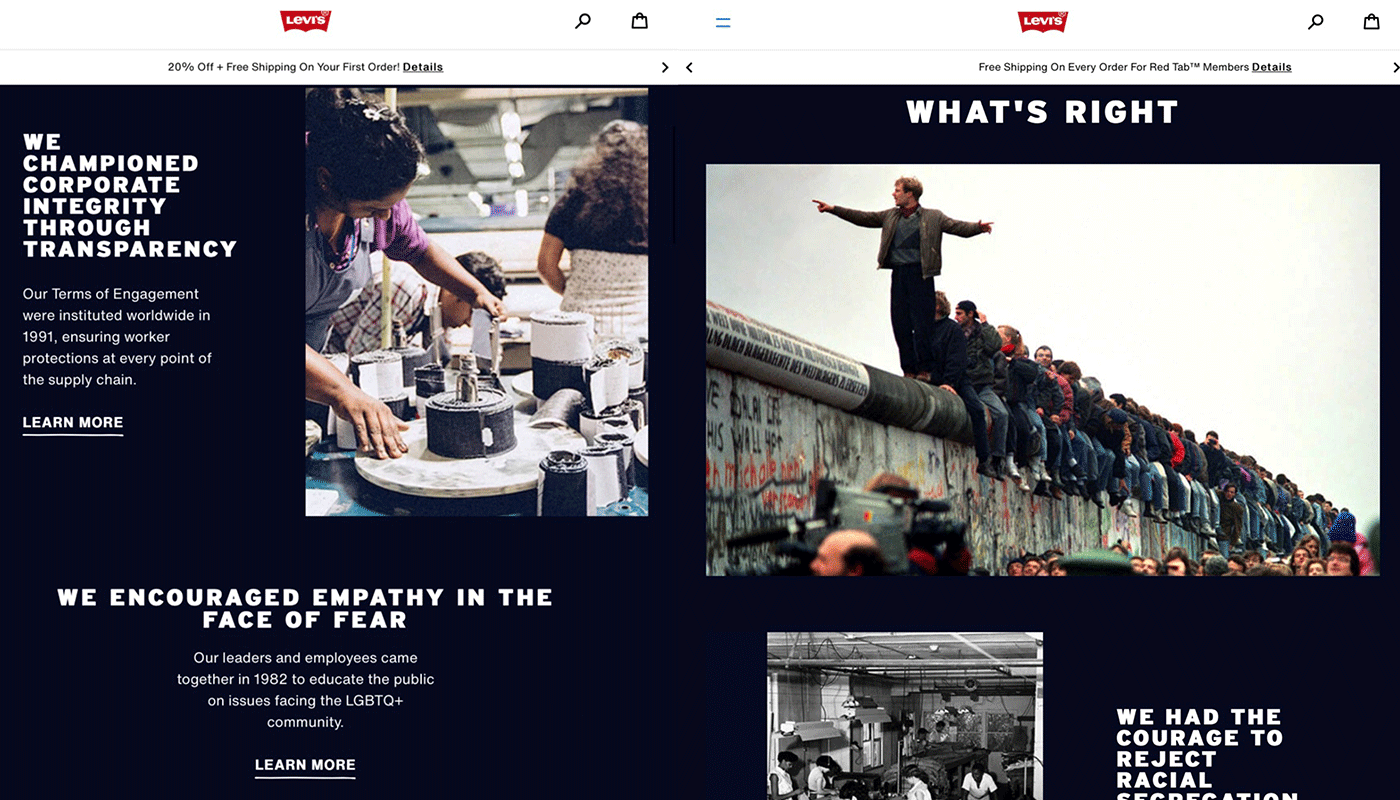
Task: Open the shopping bag in the left header
Action: tap(639, 21)
